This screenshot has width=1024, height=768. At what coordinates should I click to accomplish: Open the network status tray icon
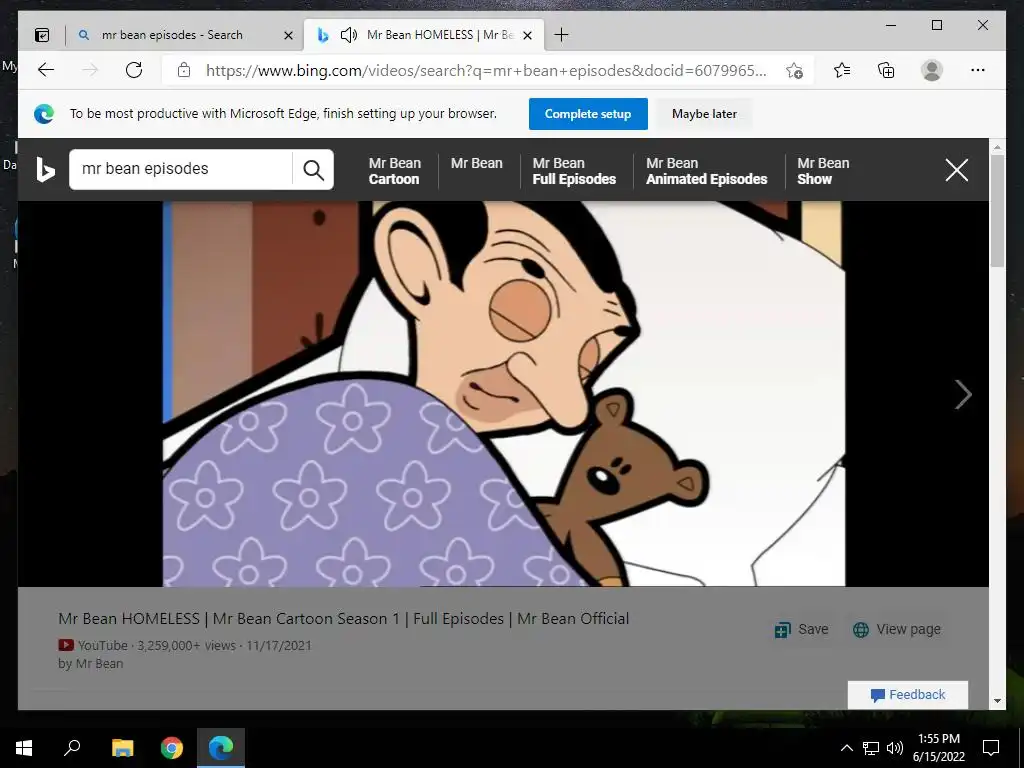[x=871, y=748]
